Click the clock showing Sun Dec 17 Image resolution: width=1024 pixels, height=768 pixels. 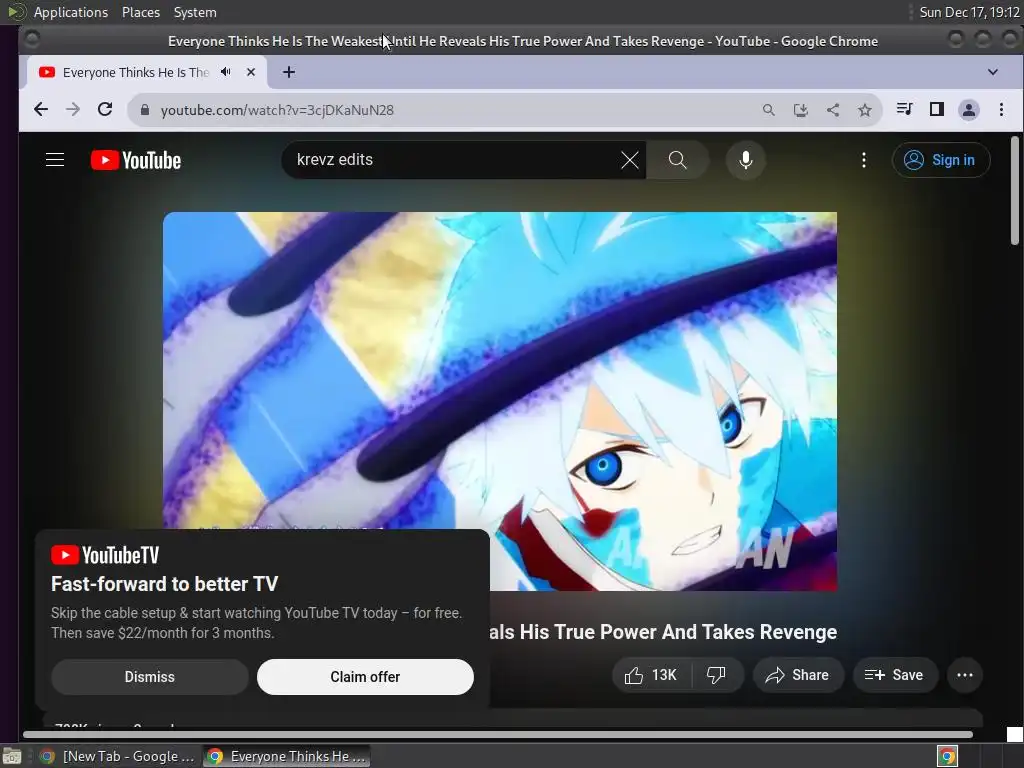point(969,12)
